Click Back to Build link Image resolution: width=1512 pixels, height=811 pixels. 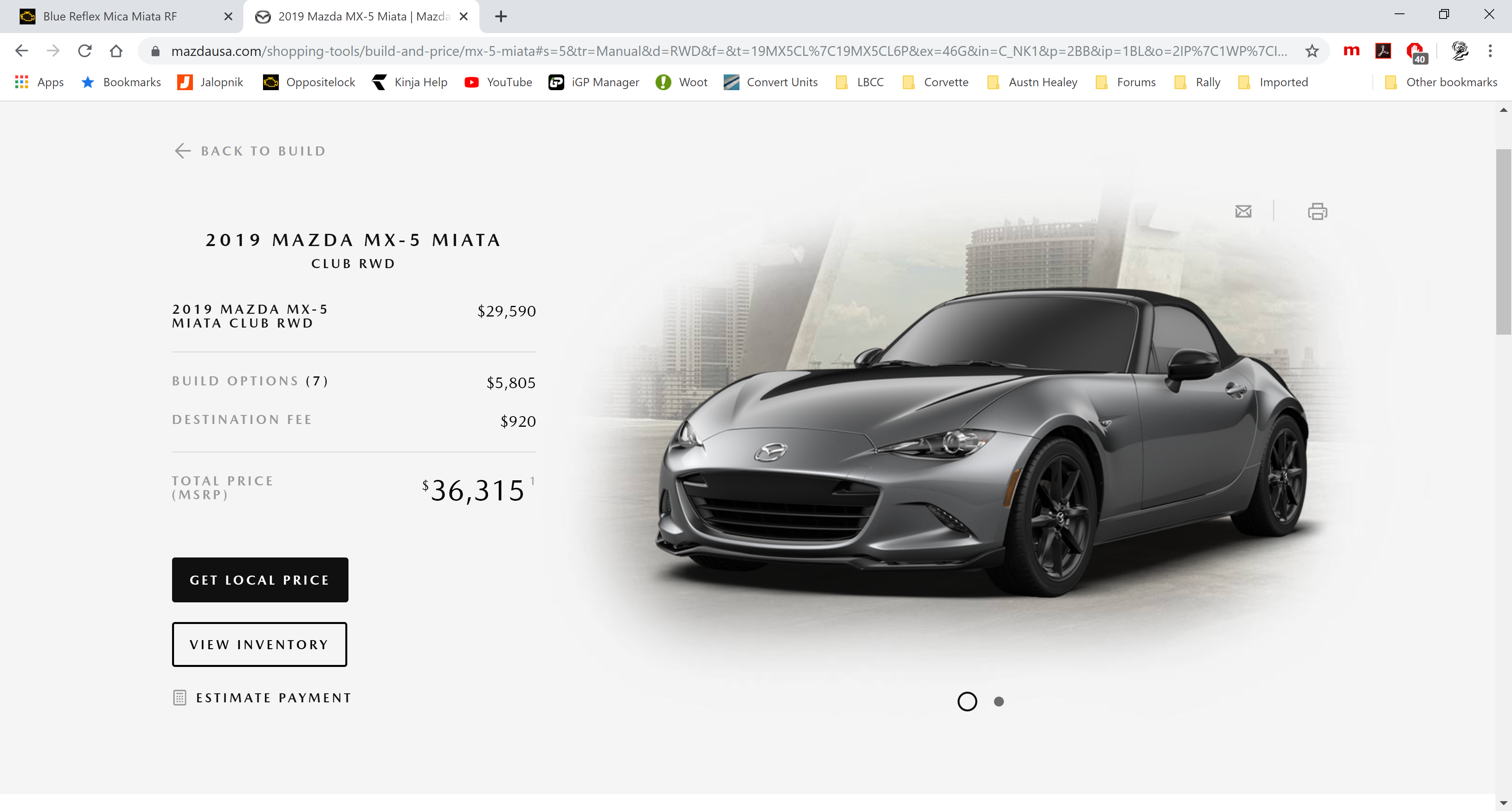point(250,151)
